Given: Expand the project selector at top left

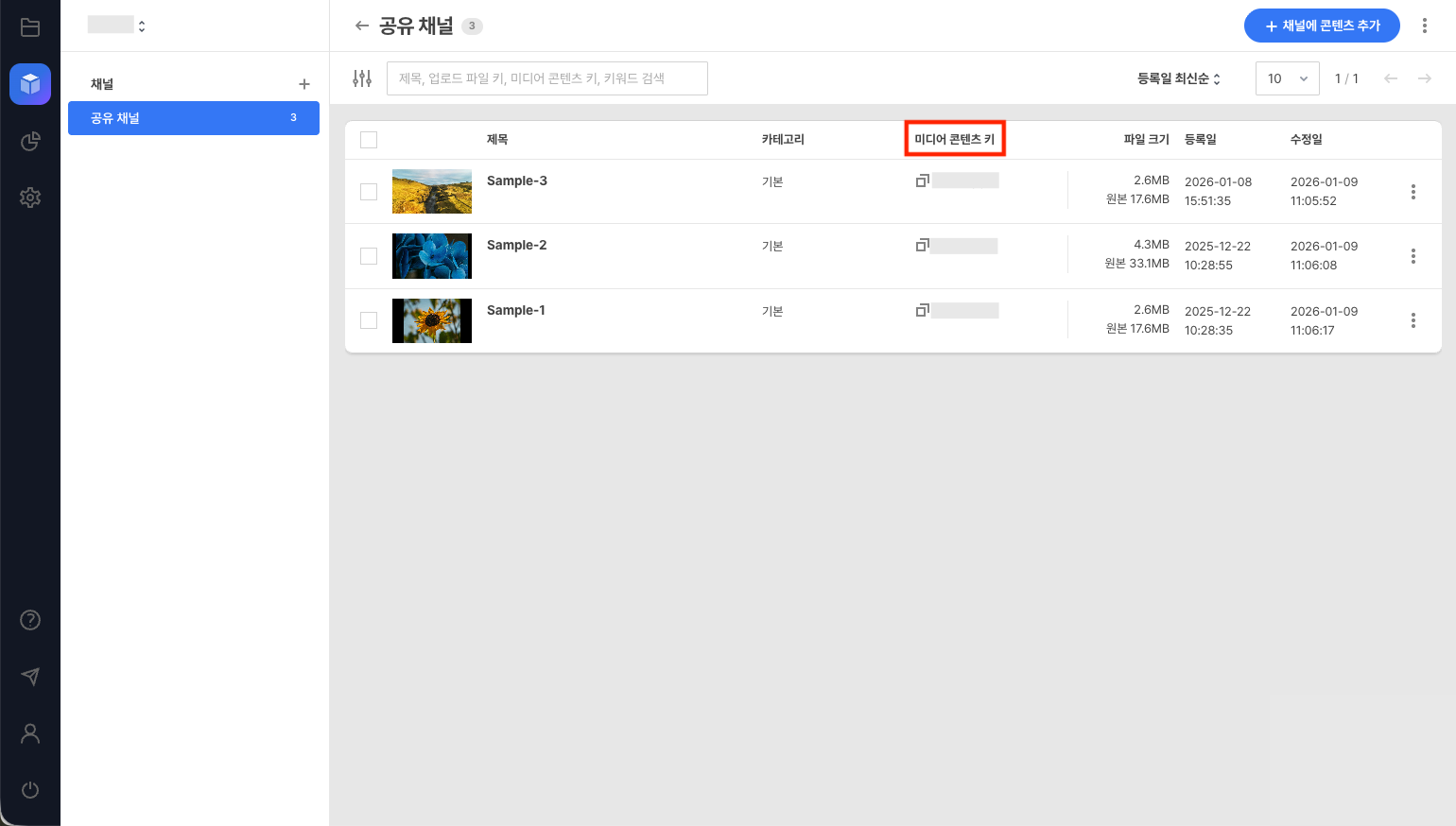Looking at the screenshot, I should coord(117,26).
